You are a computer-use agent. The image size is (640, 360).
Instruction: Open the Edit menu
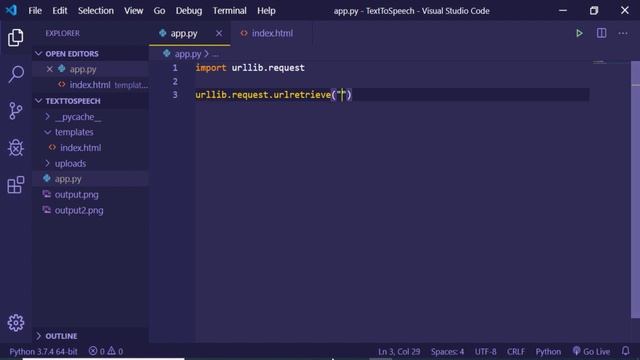click(x=60, y=11)
